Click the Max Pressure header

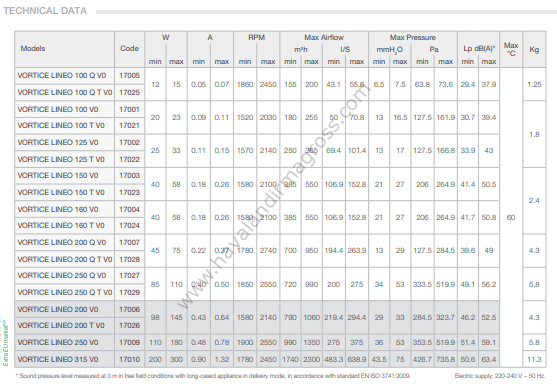412,37
